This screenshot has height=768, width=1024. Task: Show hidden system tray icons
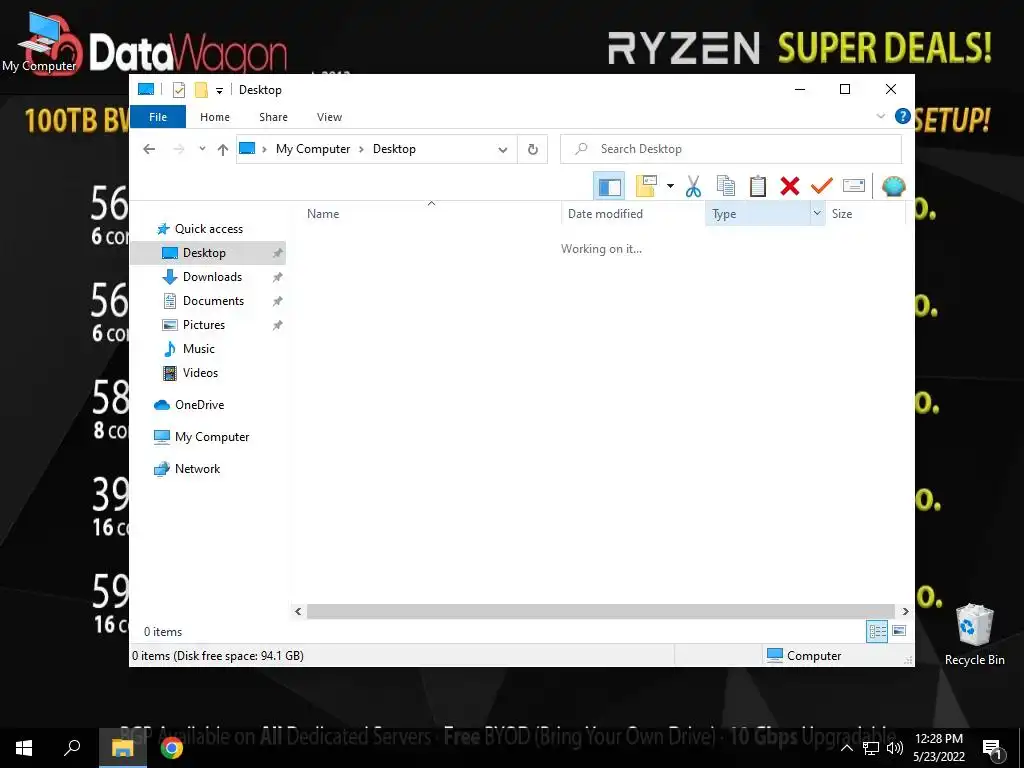(846, 748)
